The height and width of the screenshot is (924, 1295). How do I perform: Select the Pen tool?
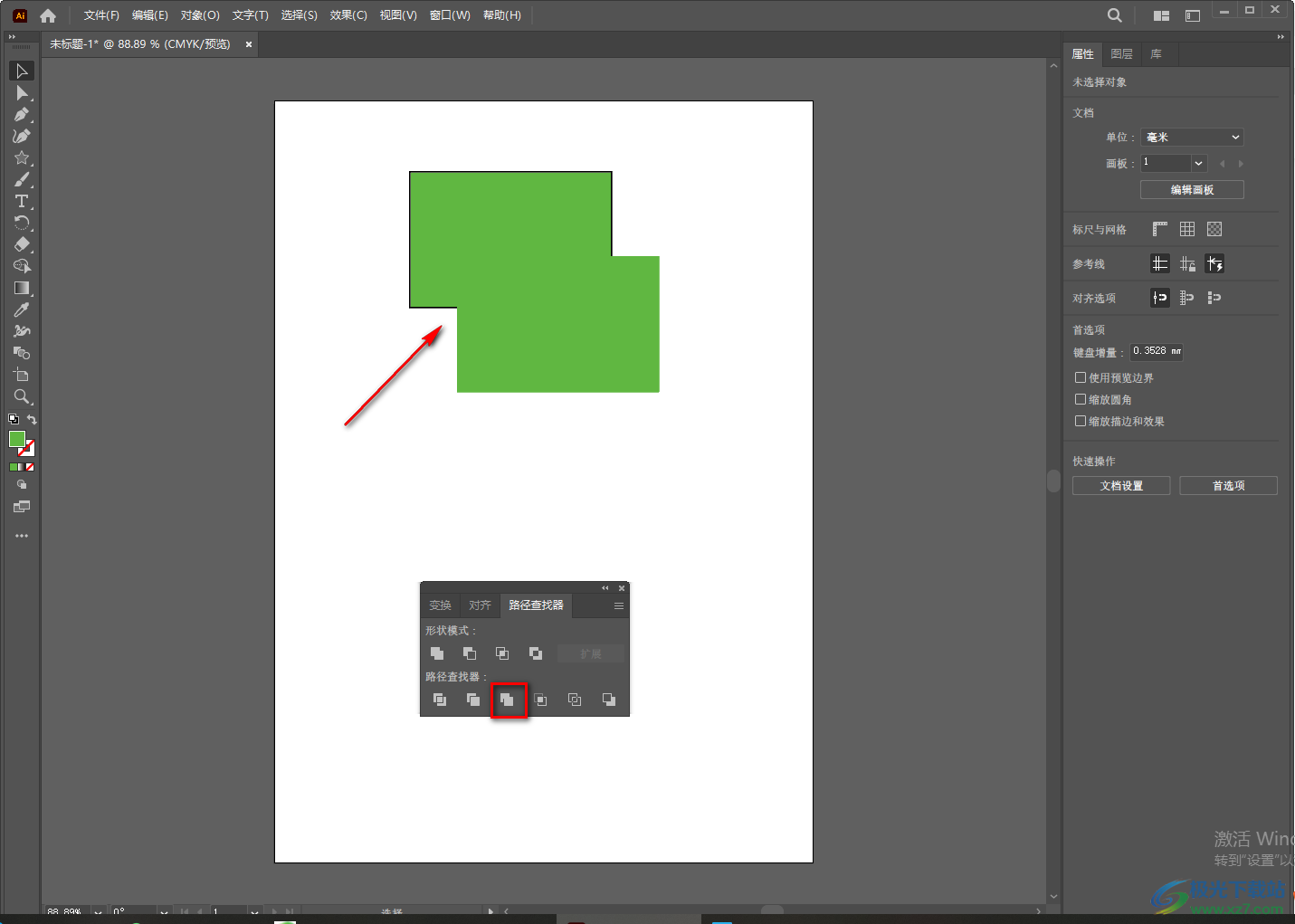click(22, 114)
